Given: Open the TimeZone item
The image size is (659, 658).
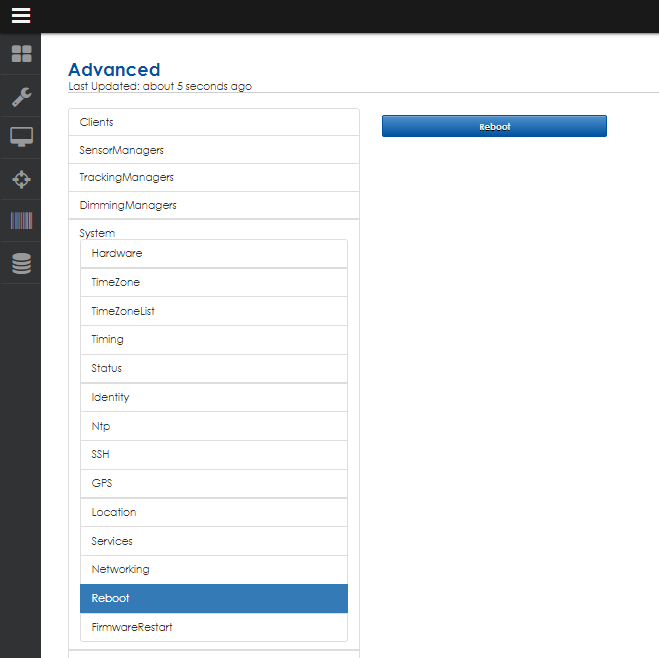Looking at the screenshot, I should (x=213, y=283).
